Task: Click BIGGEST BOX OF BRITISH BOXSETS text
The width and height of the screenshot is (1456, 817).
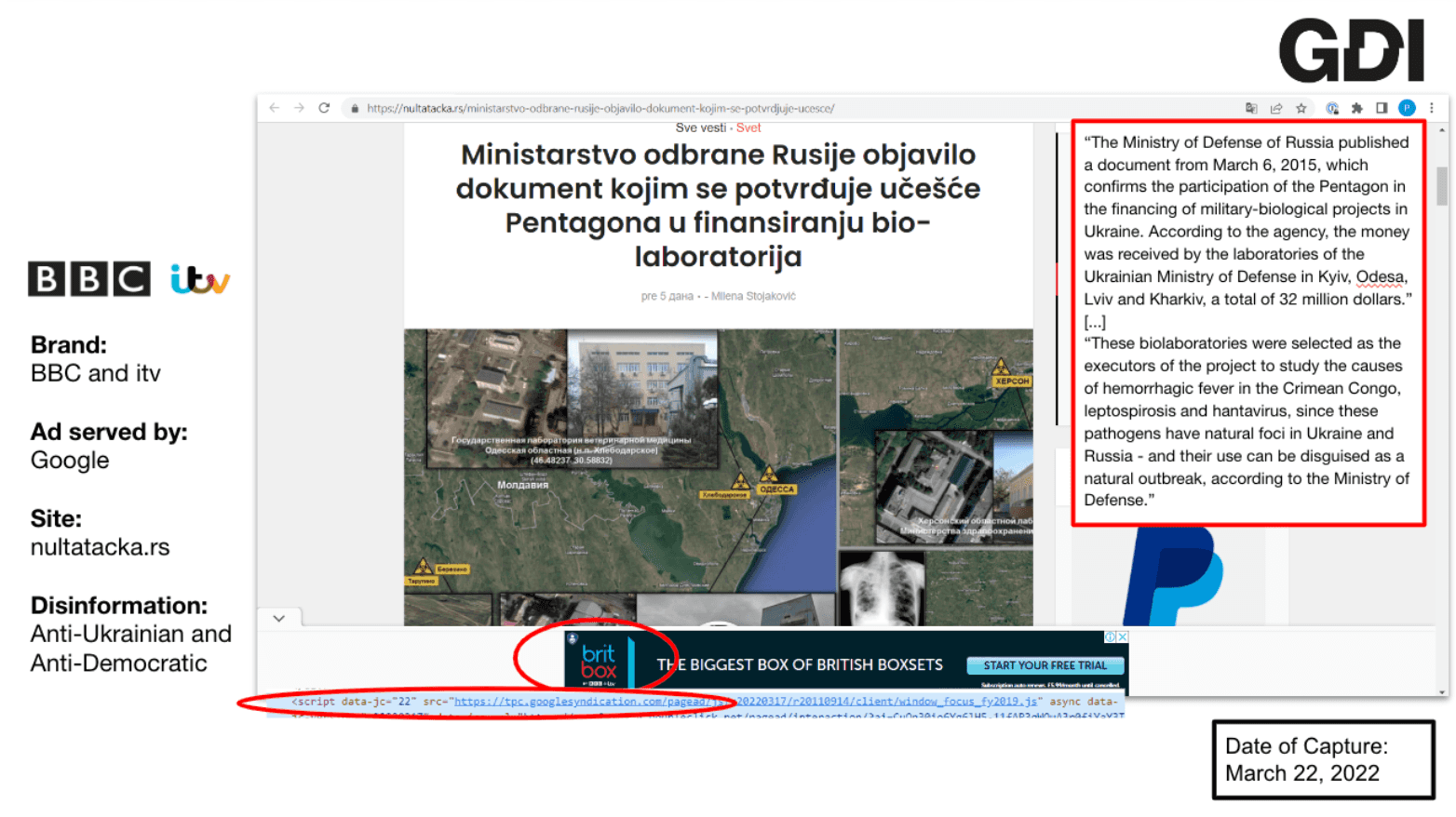Action: click(800, 664)
